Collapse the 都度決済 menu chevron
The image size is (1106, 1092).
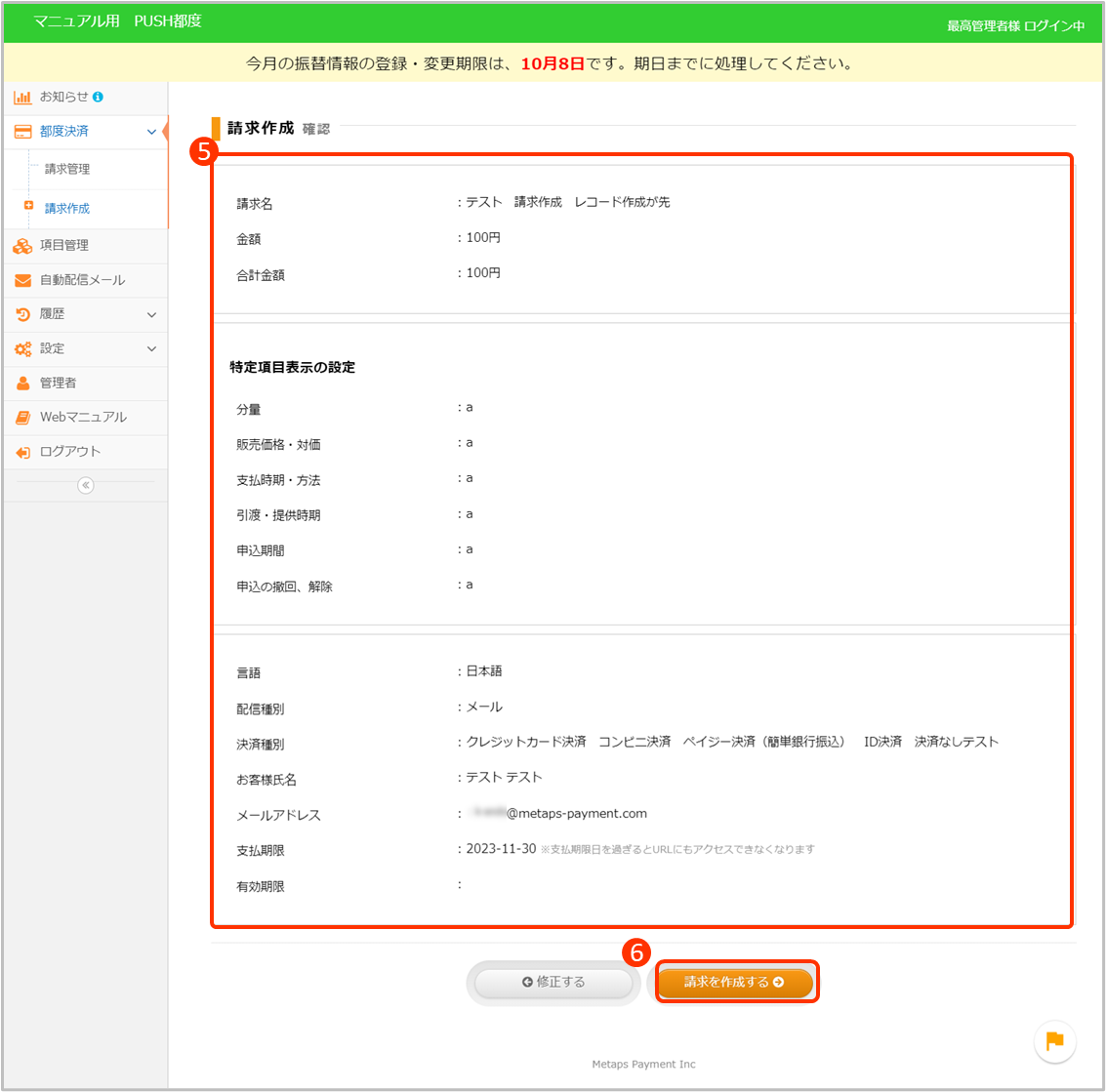151,132
